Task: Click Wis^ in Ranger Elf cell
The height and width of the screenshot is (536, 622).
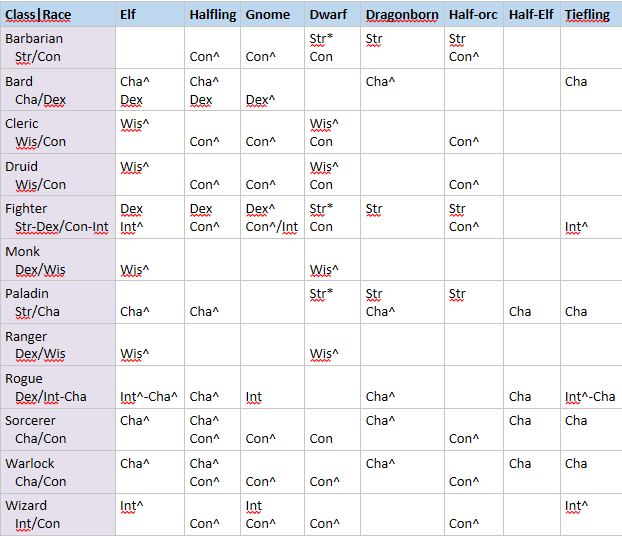Action: coord(134,354)
